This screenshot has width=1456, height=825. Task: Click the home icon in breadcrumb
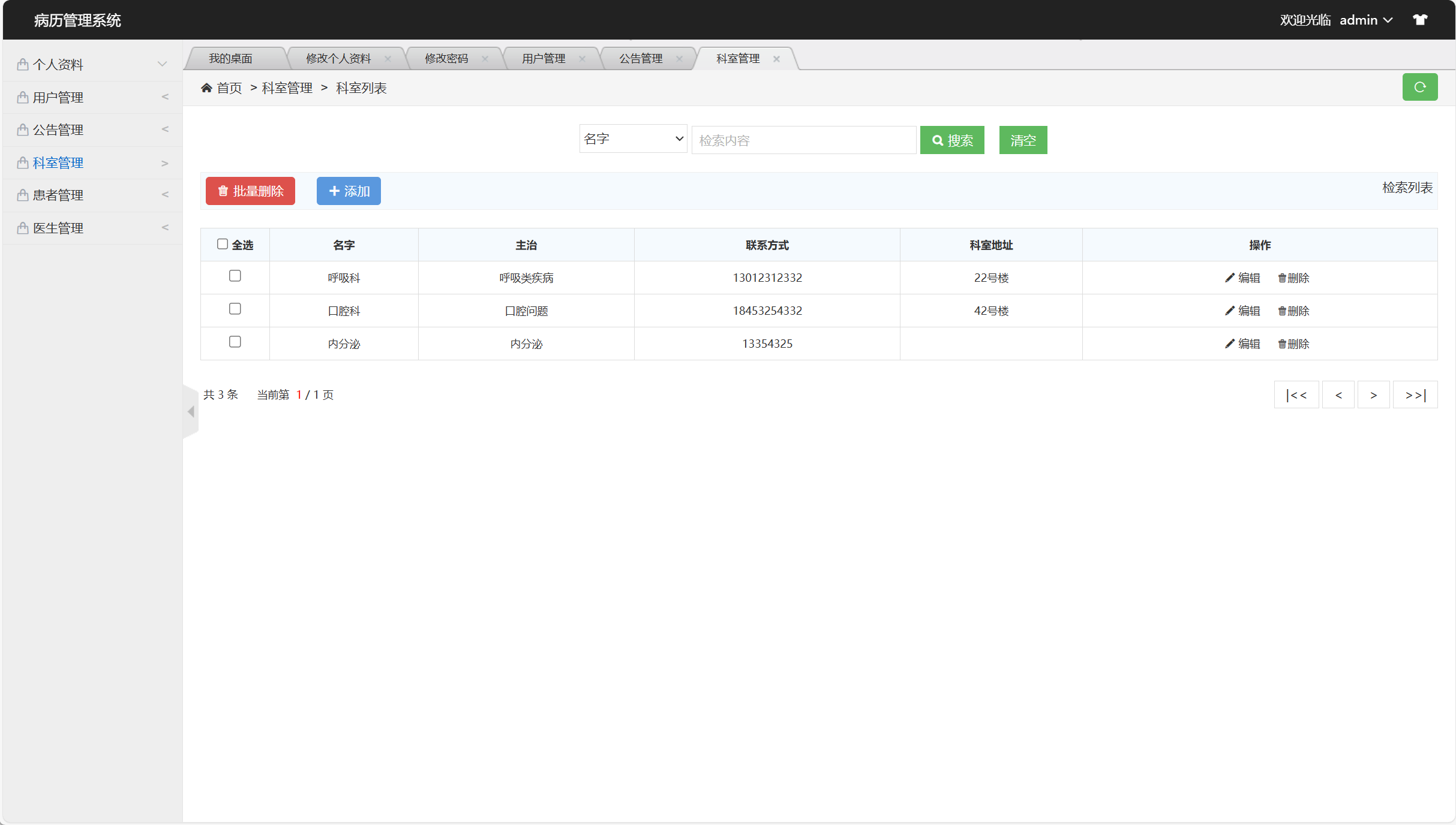click(x=206, y=88)
